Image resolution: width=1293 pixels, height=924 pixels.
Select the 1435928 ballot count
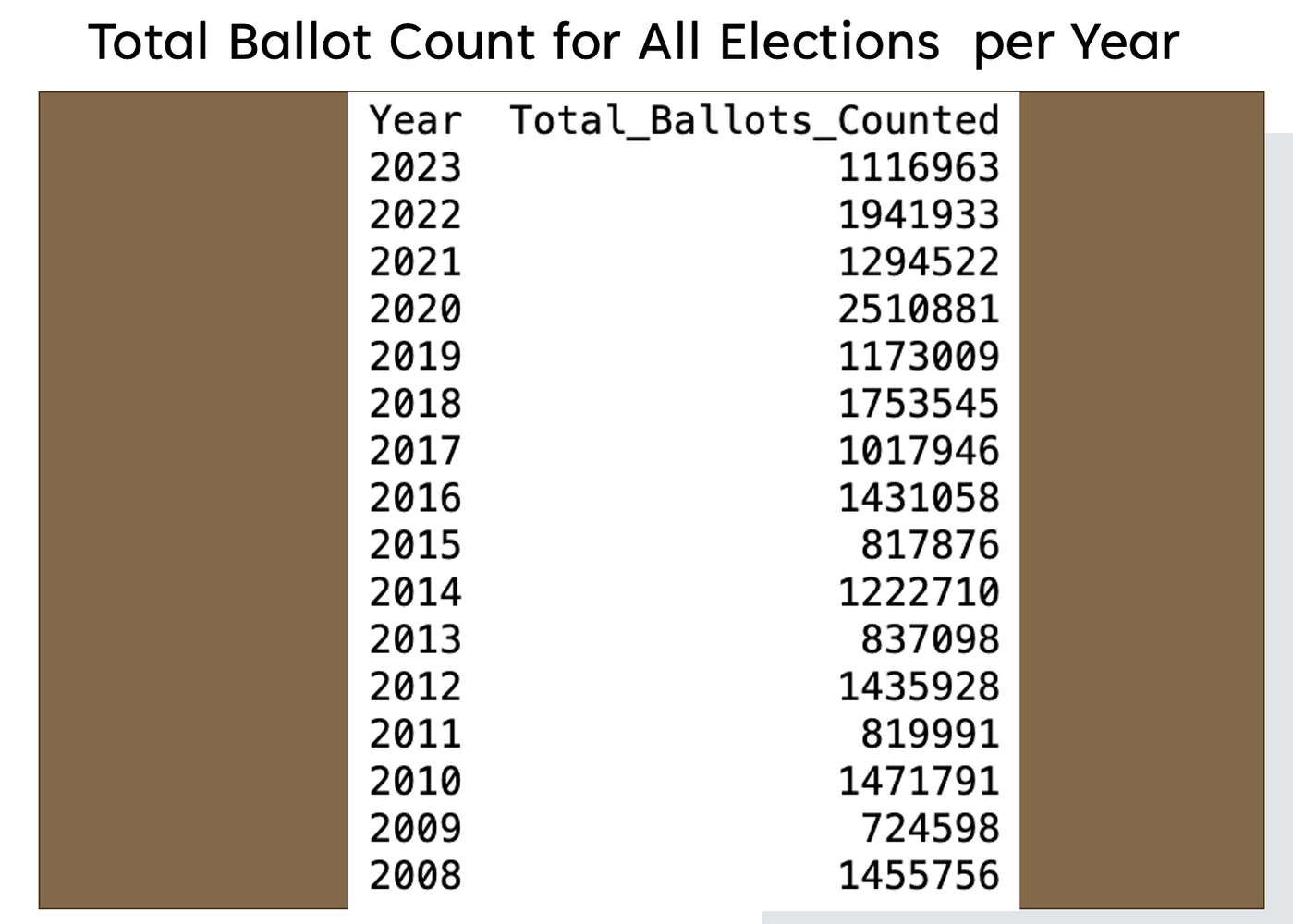[x=919, y=687]
